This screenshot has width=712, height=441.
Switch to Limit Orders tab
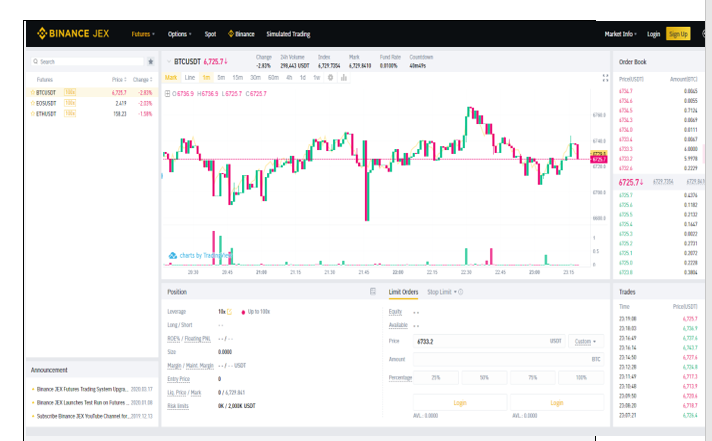point(403,292)
